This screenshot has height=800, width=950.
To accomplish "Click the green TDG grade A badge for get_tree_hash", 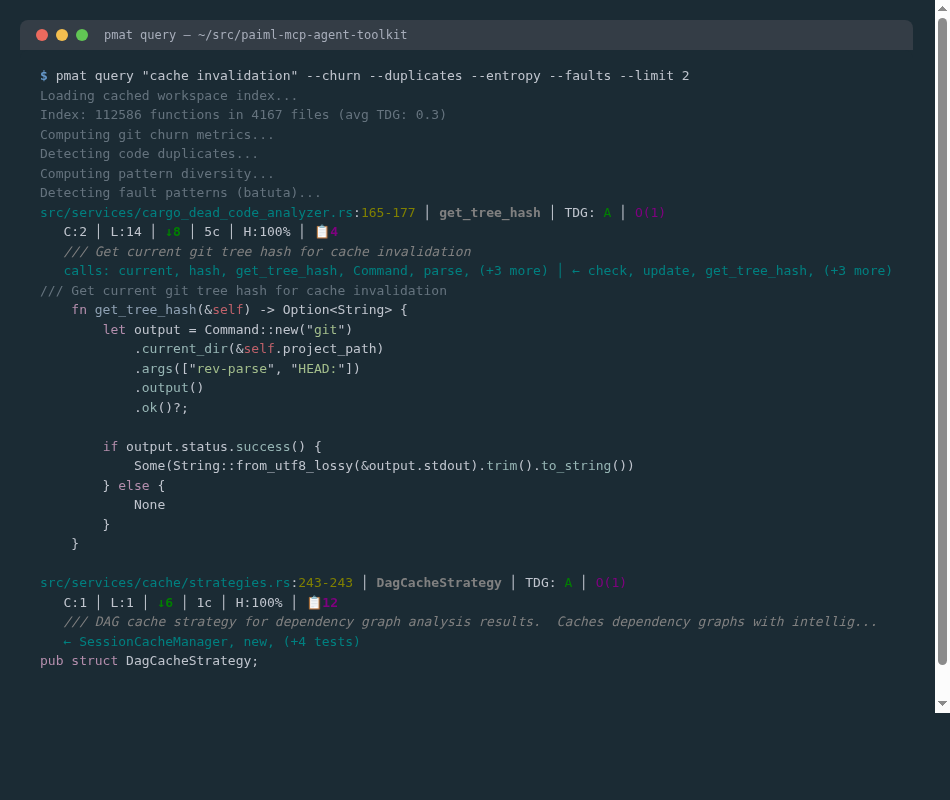I will [x=606, y=212].
